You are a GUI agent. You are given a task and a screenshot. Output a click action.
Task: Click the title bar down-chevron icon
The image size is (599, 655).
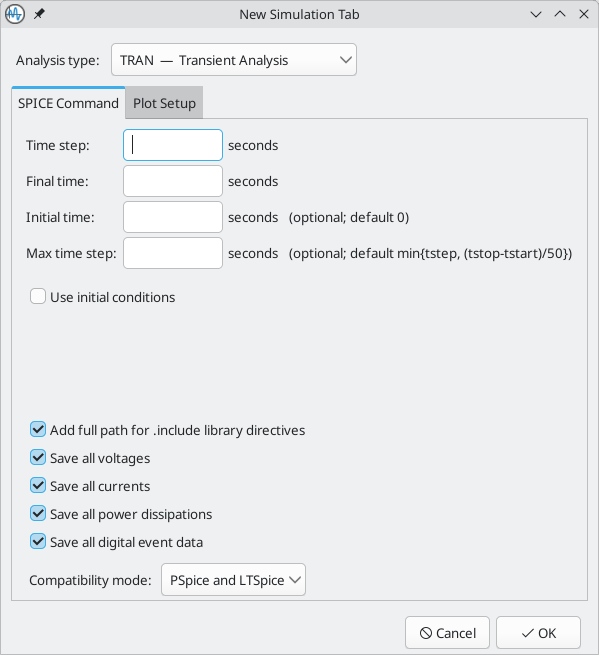[536, 14]
